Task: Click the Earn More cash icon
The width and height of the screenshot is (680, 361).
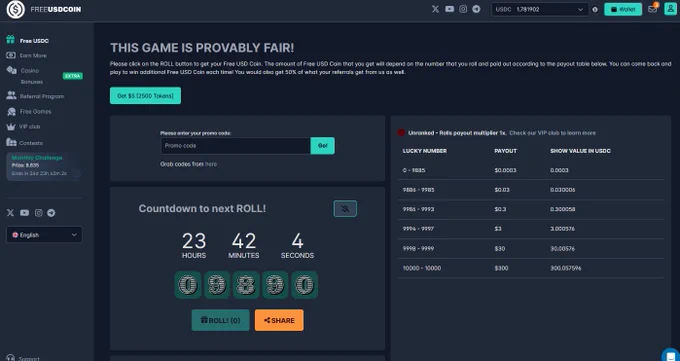Action: 11,55
